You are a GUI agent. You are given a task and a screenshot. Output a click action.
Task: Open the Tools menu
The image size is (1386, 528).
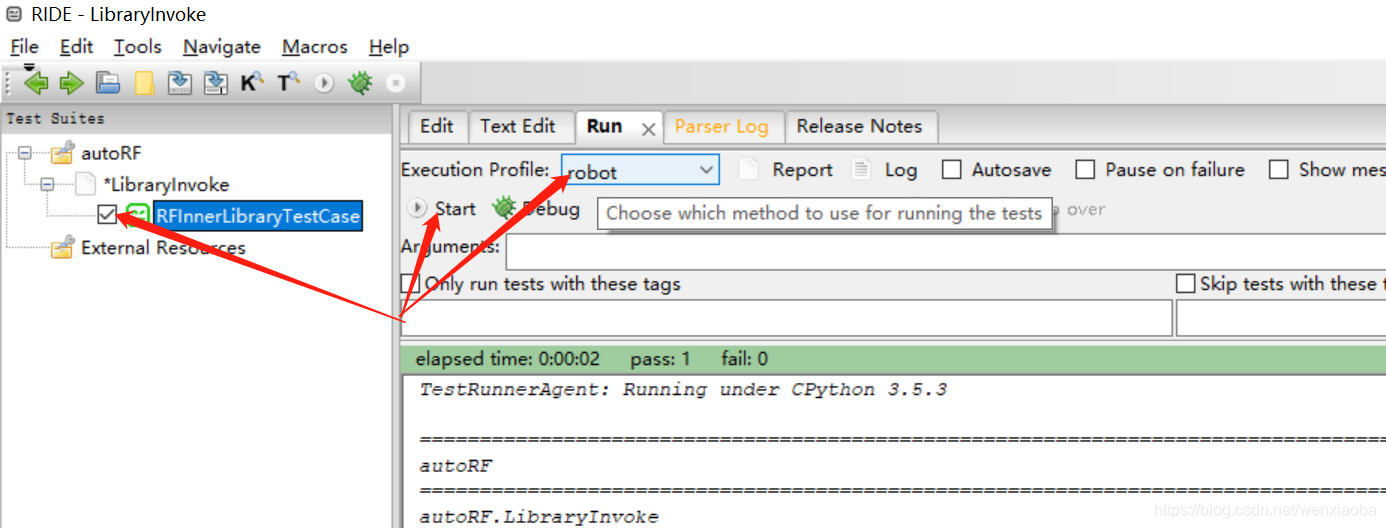click(137, 47)
